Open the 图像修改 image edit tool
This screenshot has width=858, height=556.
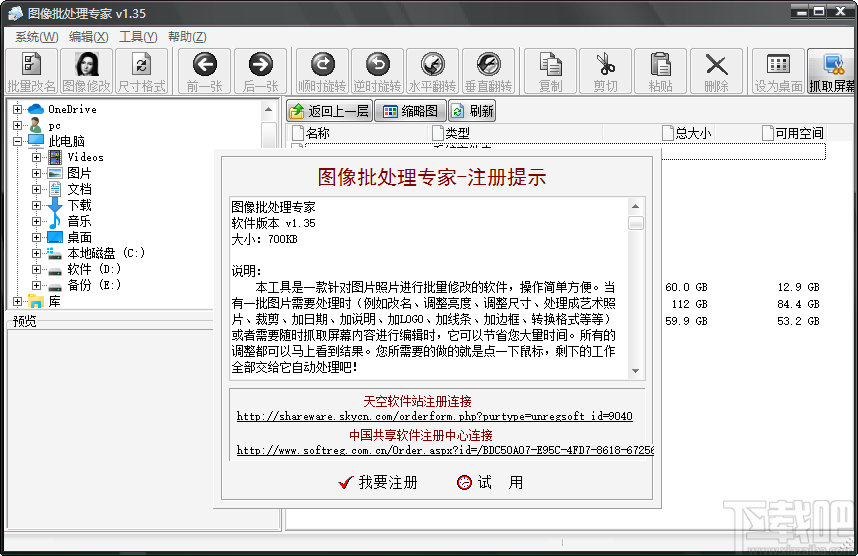pyautogui.click(x=86, y=71)
